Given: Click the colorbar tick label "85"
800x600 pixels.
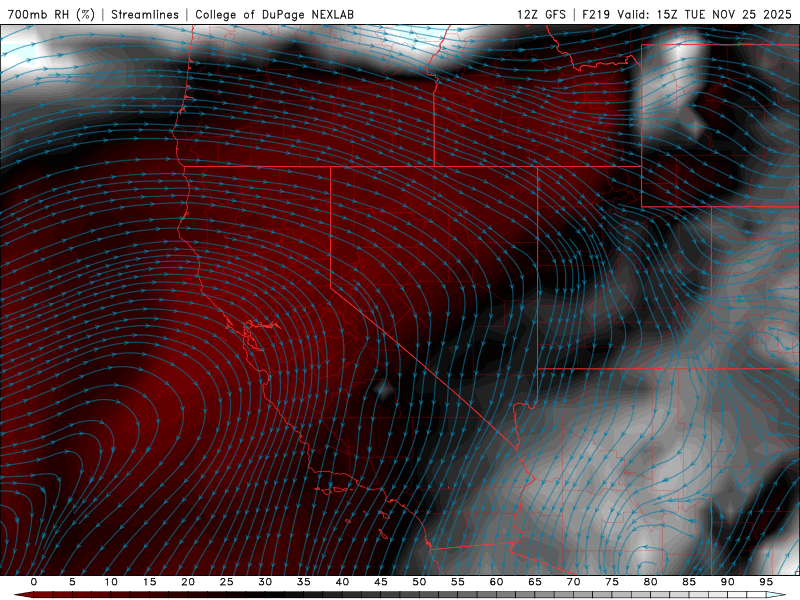Looking at the screenshot, I should (689, 582).
